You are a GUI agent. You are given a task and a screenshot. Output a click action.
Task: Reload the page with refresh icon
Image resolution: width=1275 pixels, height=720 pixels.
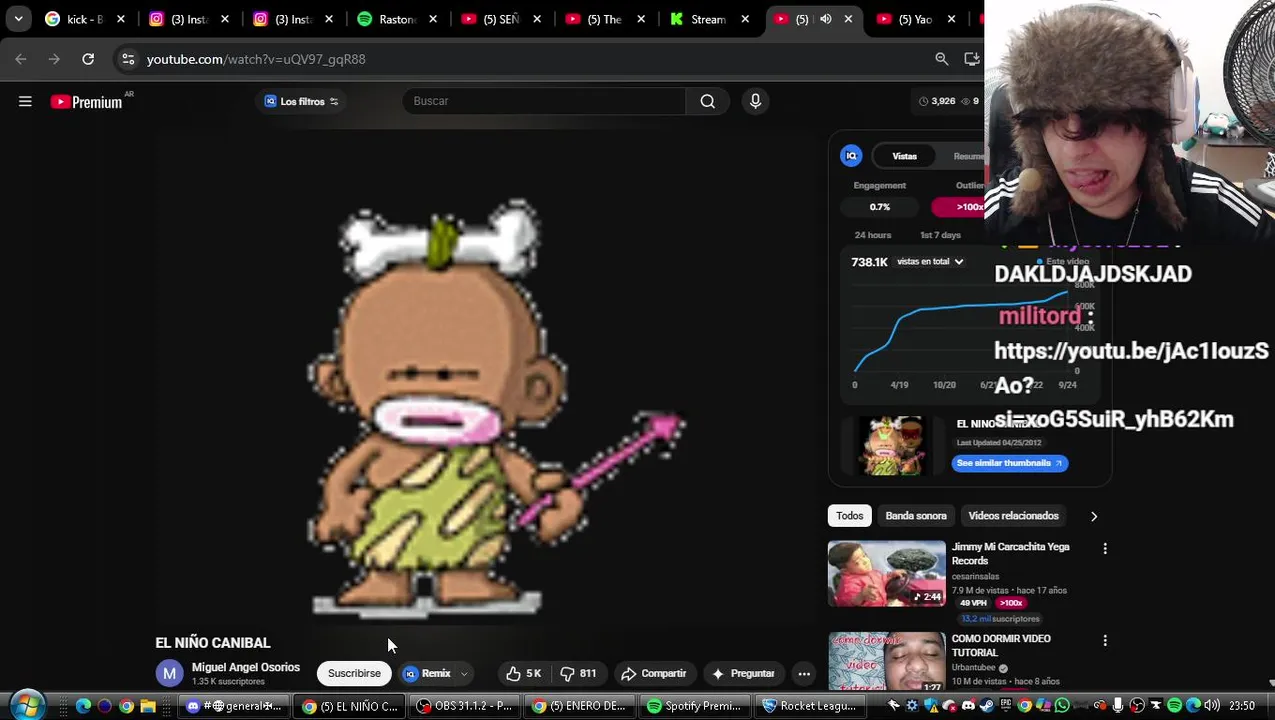click(x=88, y=59)
